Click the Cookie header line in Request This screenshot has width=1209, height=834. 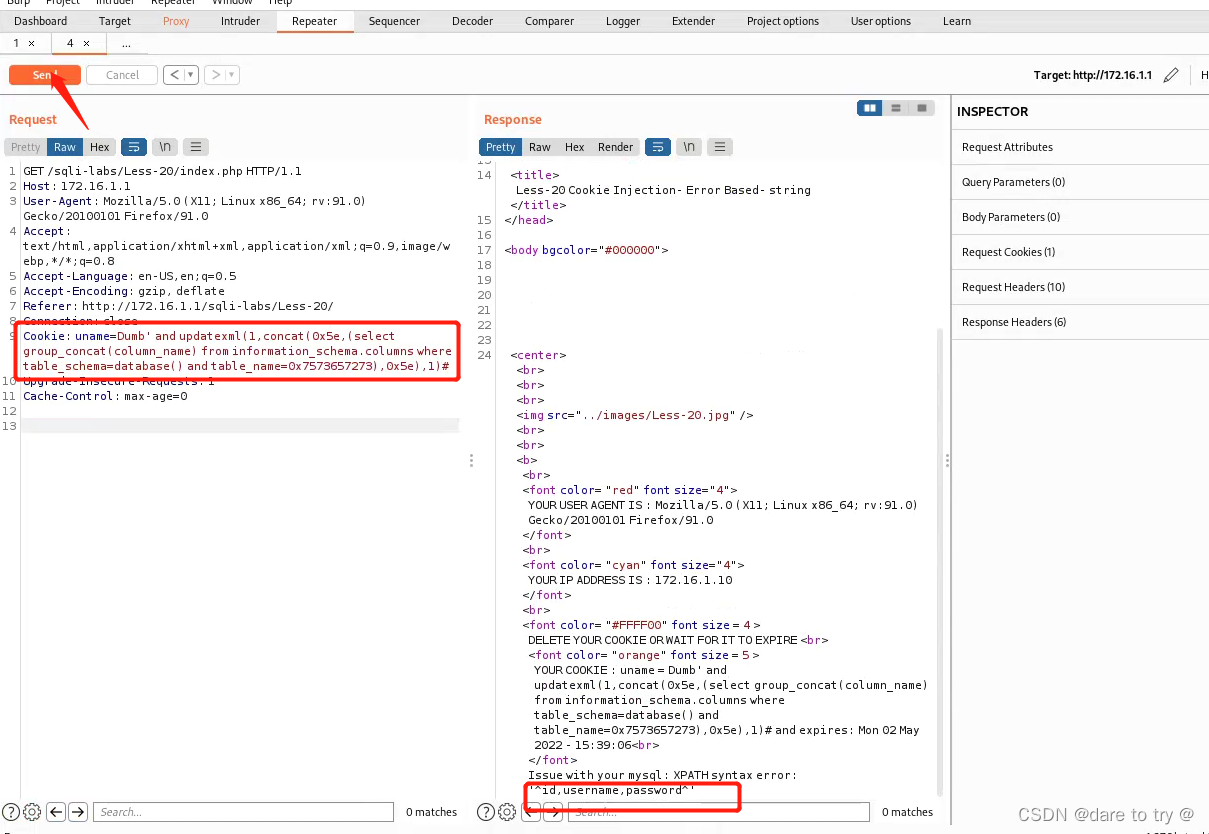coord(240,351)
